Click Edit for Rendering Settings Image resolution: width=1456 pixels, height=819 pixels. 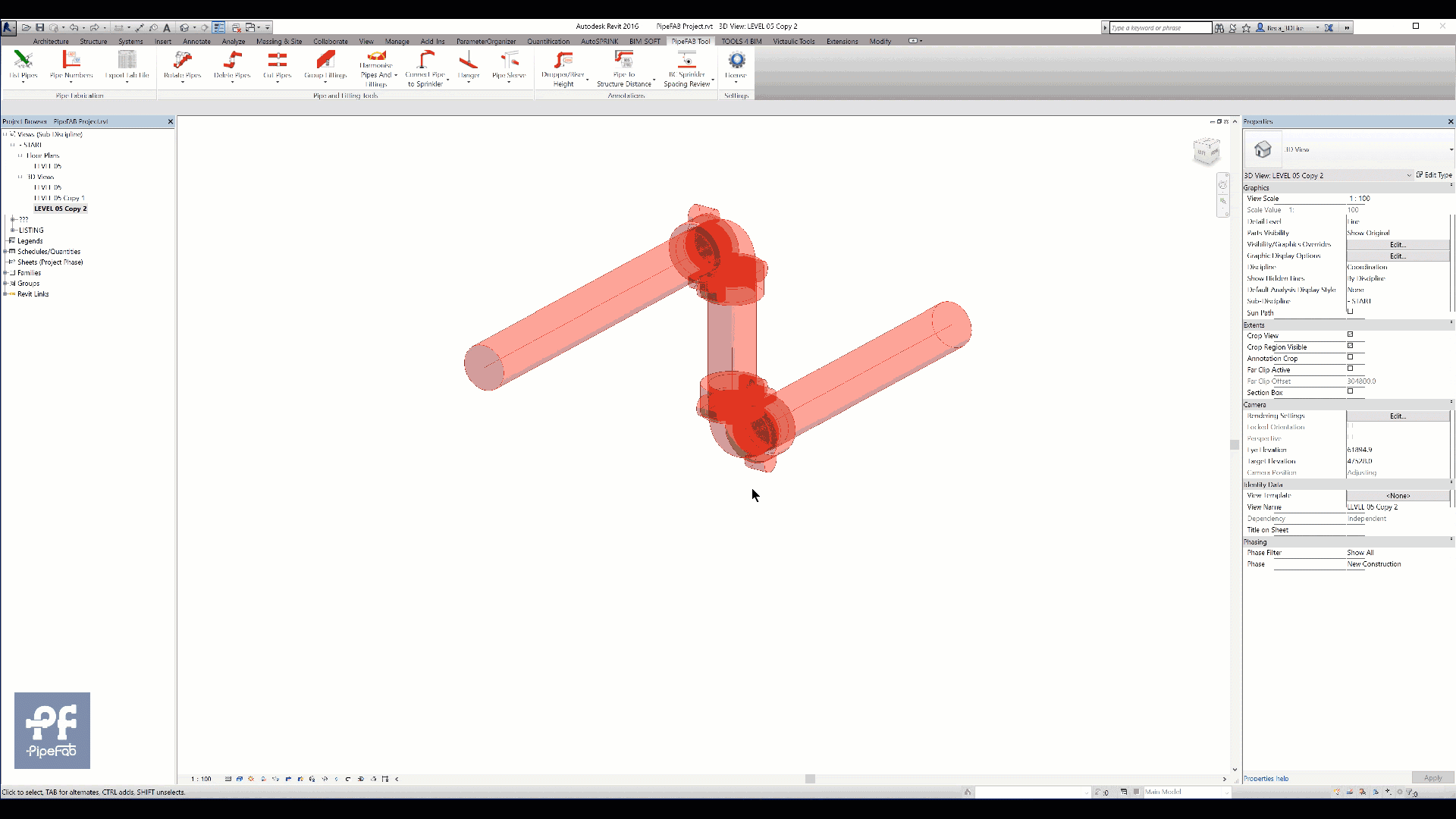pyautogui.click(x=1398, y=416)
